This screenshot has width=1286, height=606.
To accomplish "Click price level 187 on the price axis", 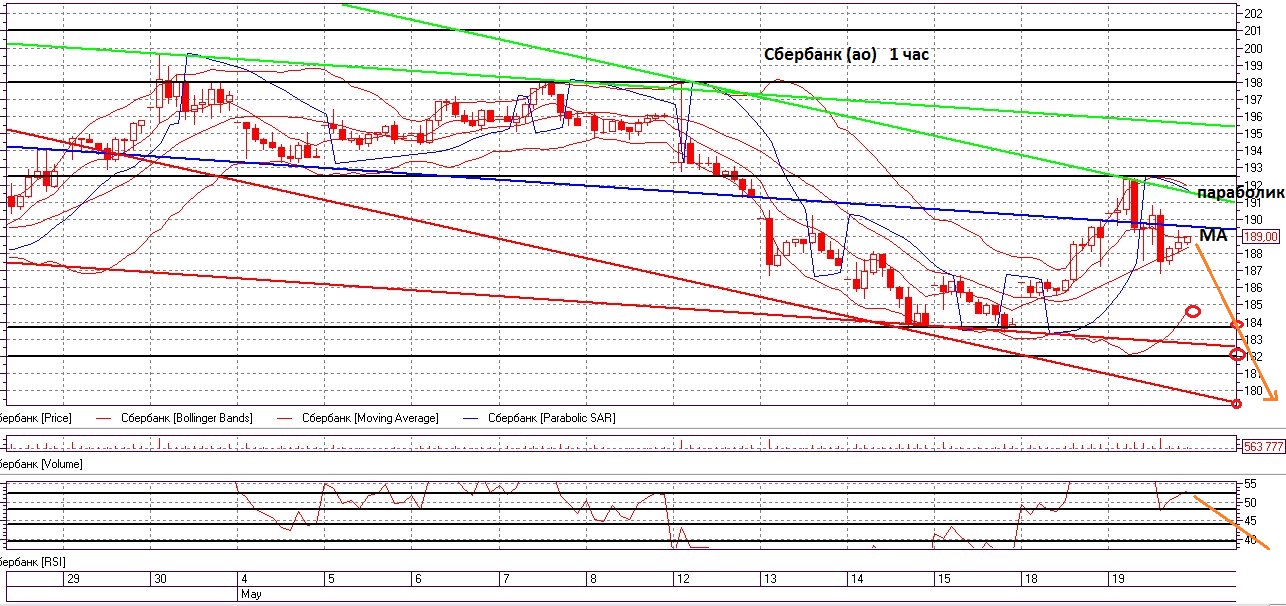I will [1254, 271].
